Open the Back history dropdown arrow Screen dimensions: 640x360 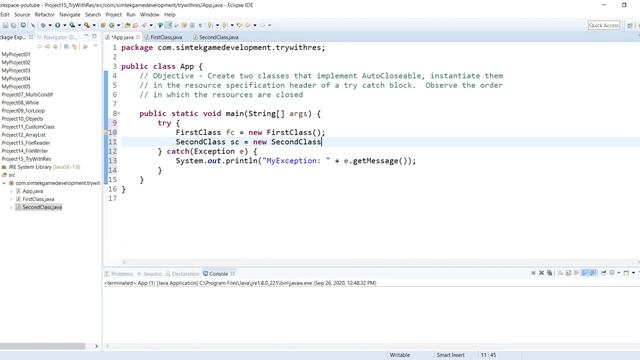[255, 25]
